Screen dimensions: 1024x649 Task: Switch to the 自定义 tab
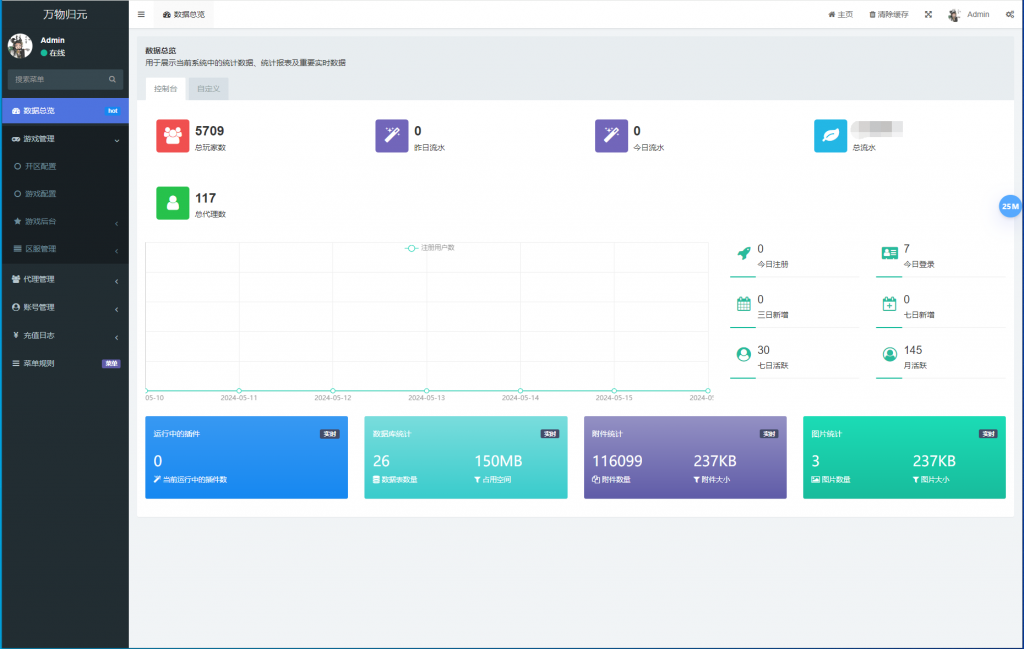pos(208,89)
